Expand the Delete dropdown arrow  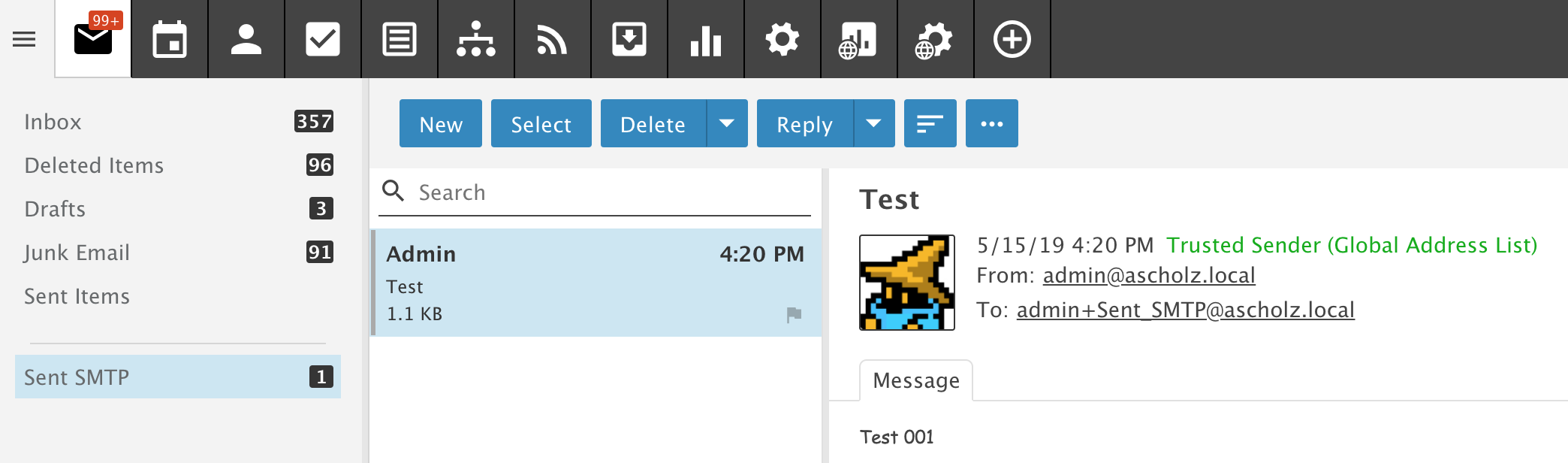tap(727, 123)
